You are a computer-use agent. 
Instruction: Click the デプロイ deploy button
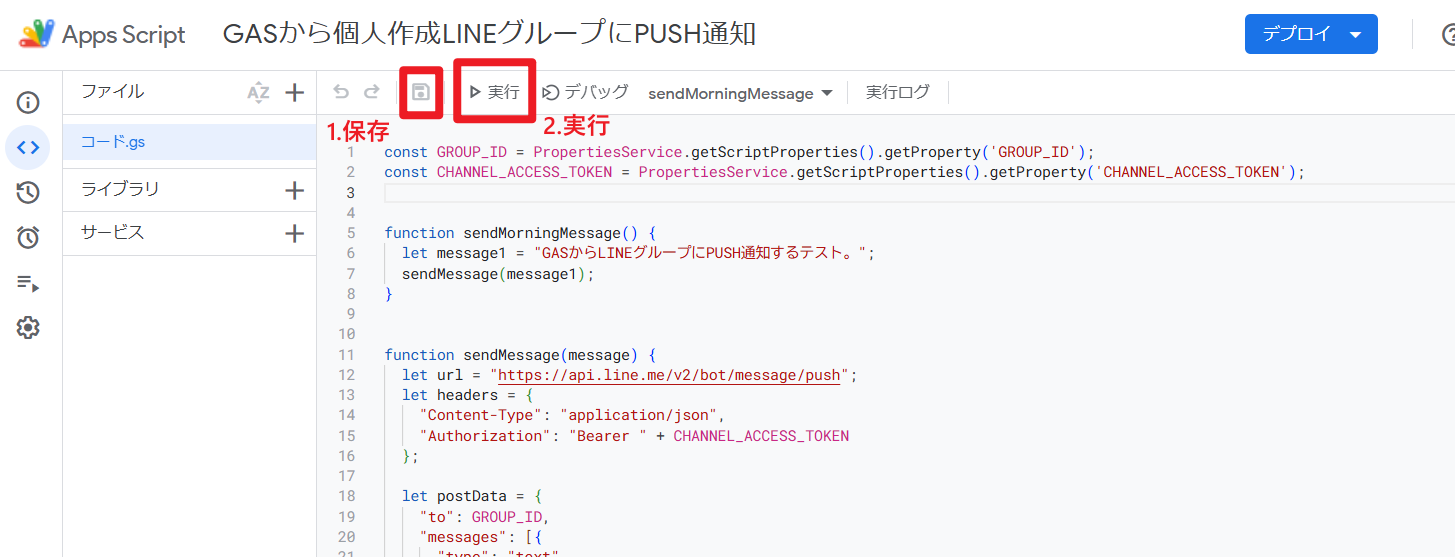1311,34
